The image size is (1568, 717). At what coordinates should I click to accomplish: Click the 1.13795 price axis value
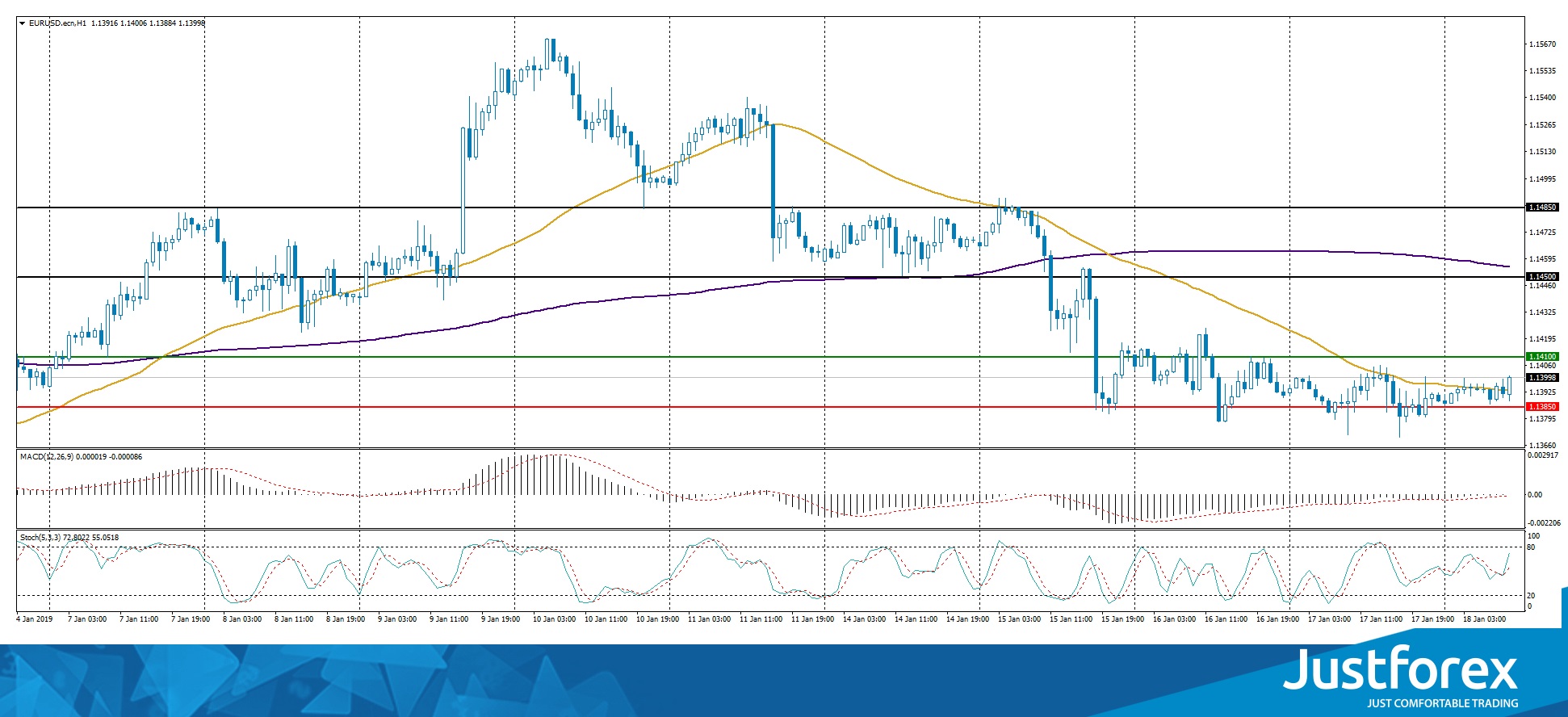[x=1542, y=419]
